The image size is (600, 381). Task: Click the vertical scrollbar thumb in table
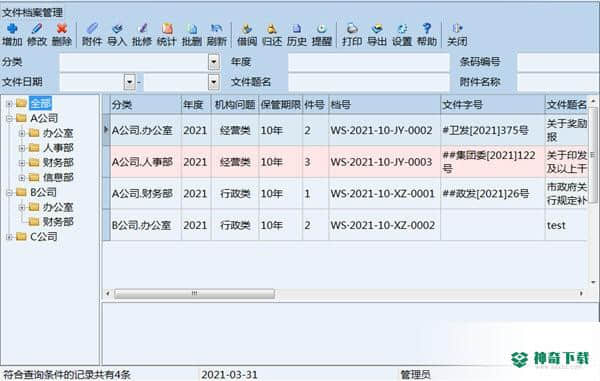tap(593, 155)
